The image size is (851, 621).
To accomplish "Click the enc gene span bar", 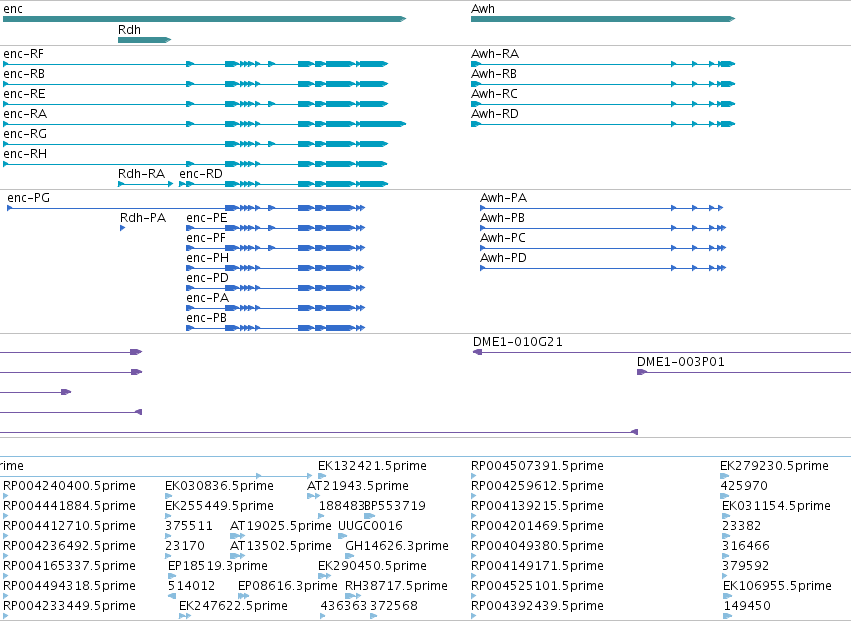I will 205,19.
